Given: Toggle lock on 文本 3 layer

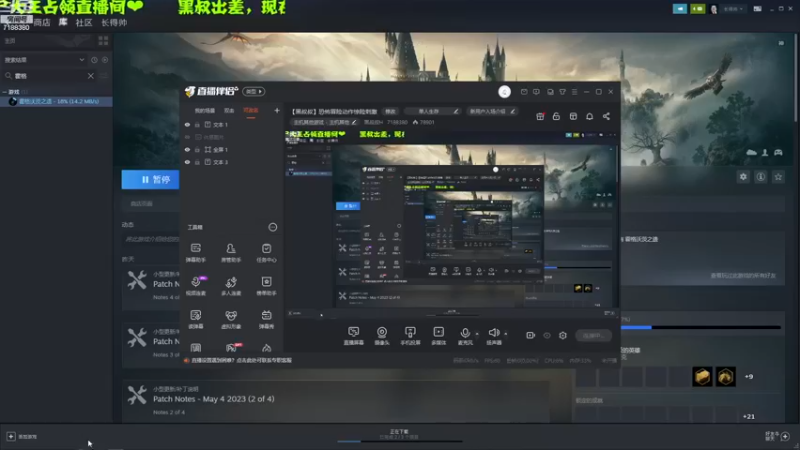Looking at the screenshot, I should point(197,162).
